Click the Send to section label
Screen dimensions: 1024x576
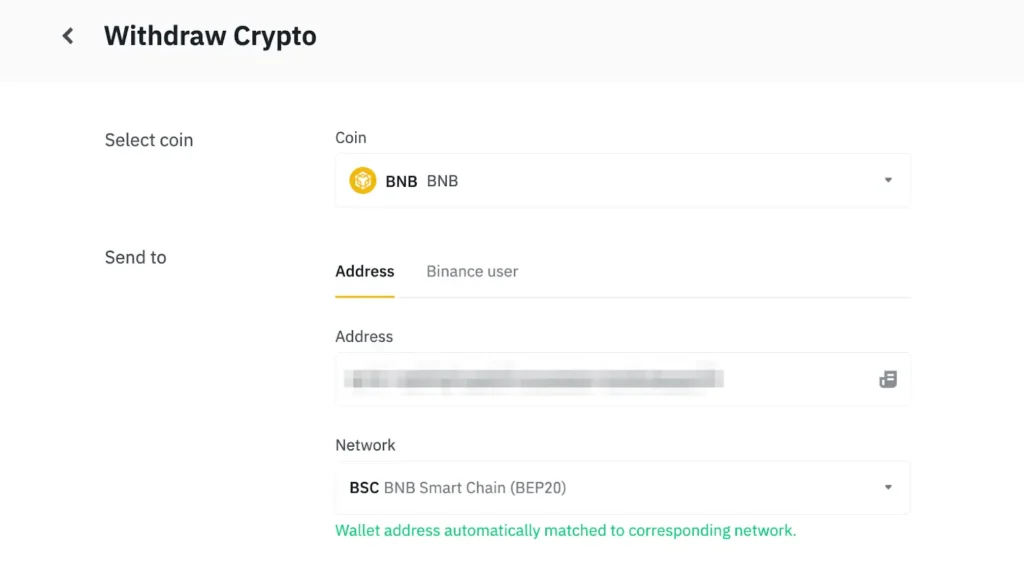pos(136,257)
